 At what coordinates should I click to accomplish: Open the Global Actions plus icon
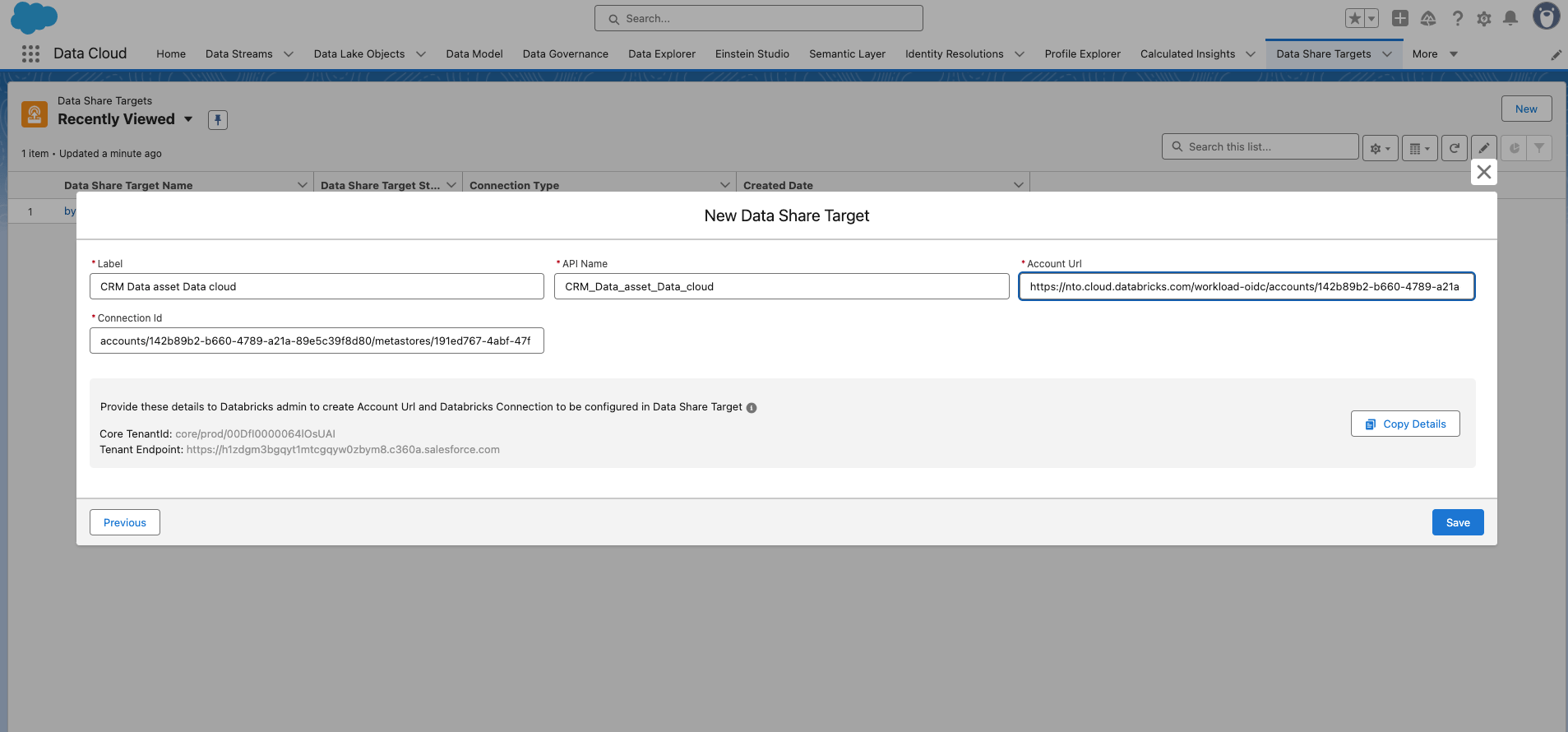coord(1400,18)
